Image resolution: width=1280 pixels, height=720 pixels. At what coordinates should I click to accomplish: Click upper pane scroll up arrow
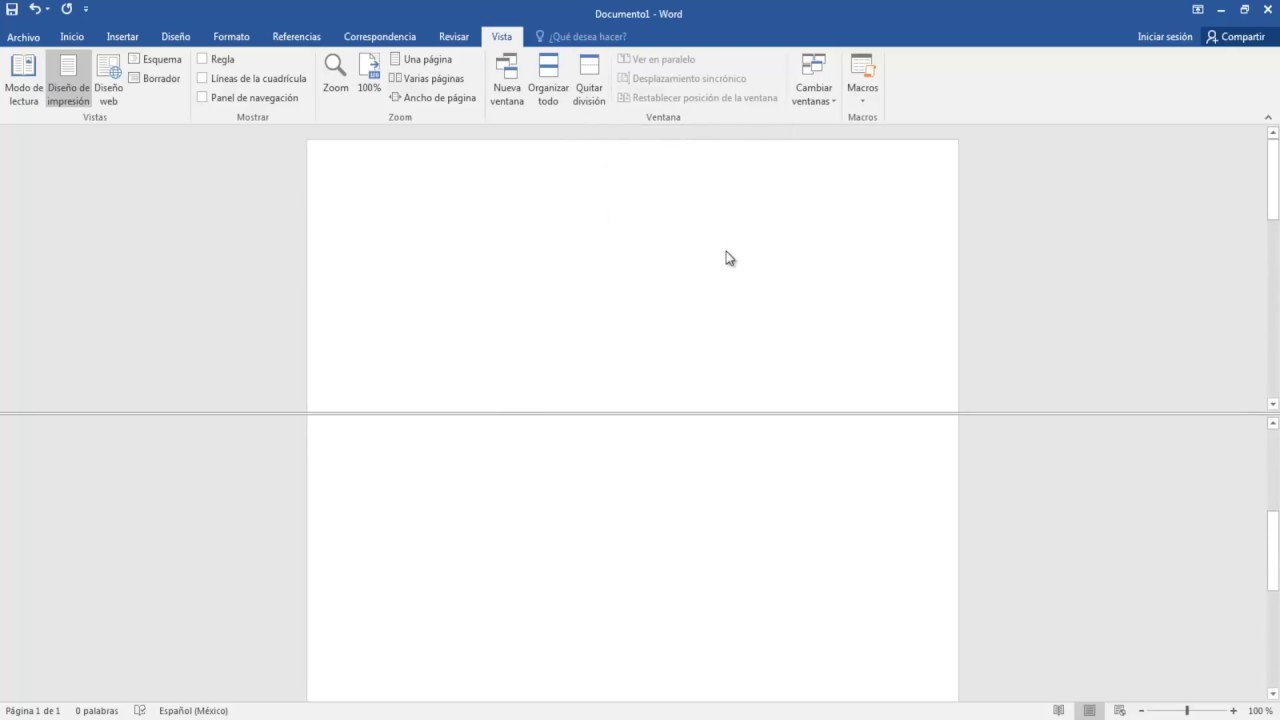1272,133
